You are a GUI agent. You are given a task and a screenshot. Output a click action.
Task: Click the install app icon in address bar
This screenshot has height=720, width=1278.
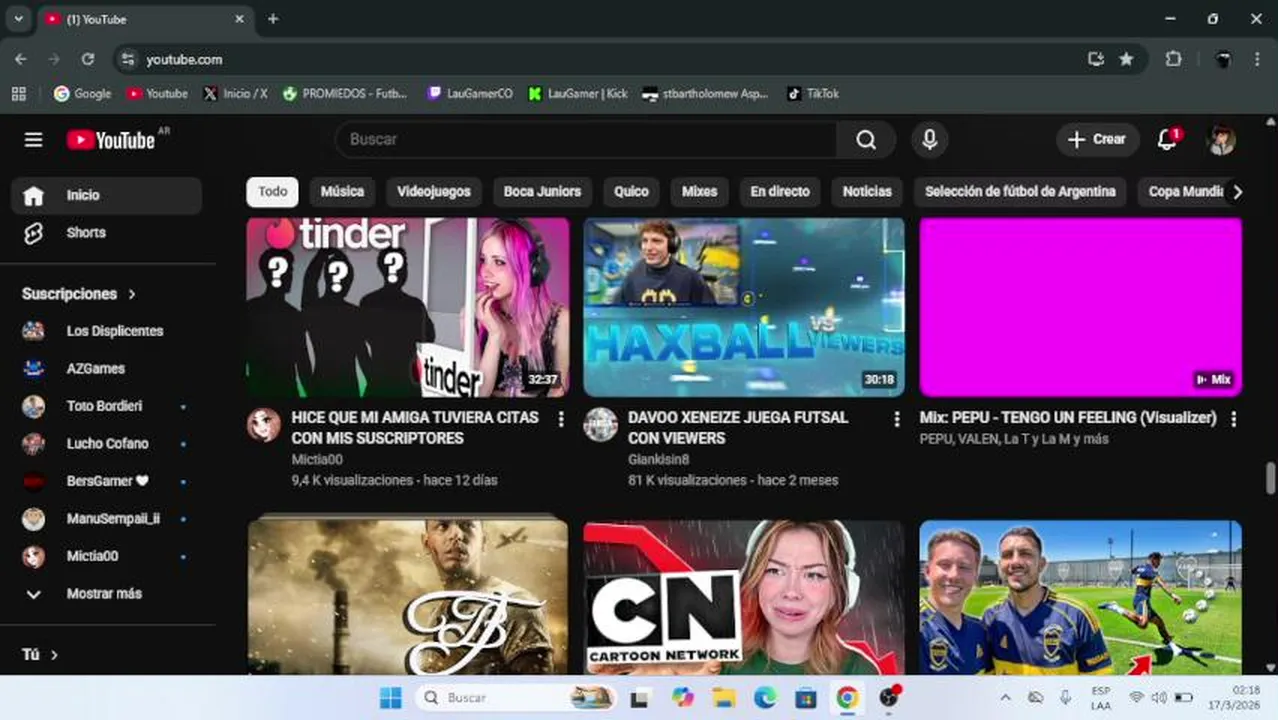pyautogui.click(x=1096, y=59)
